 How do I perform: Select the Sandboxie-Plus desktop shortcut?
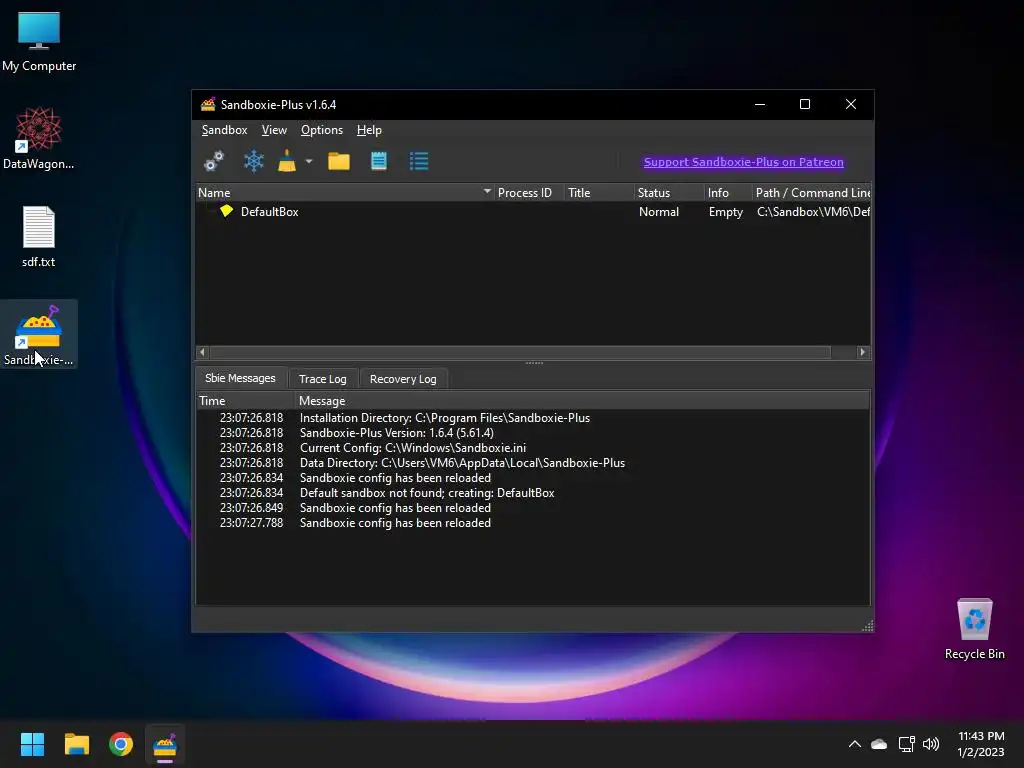(x=39, y=334)
